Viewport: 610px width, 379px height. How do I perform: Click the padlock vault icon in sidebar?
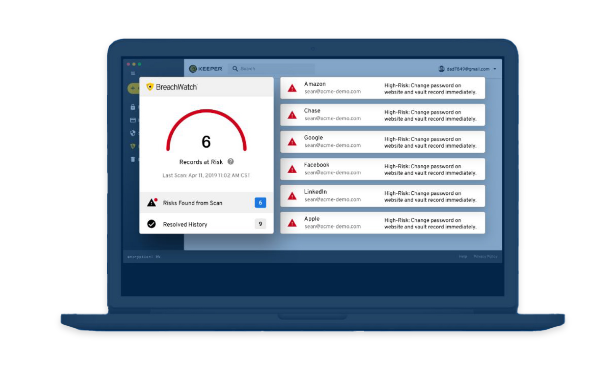point(133,107)
